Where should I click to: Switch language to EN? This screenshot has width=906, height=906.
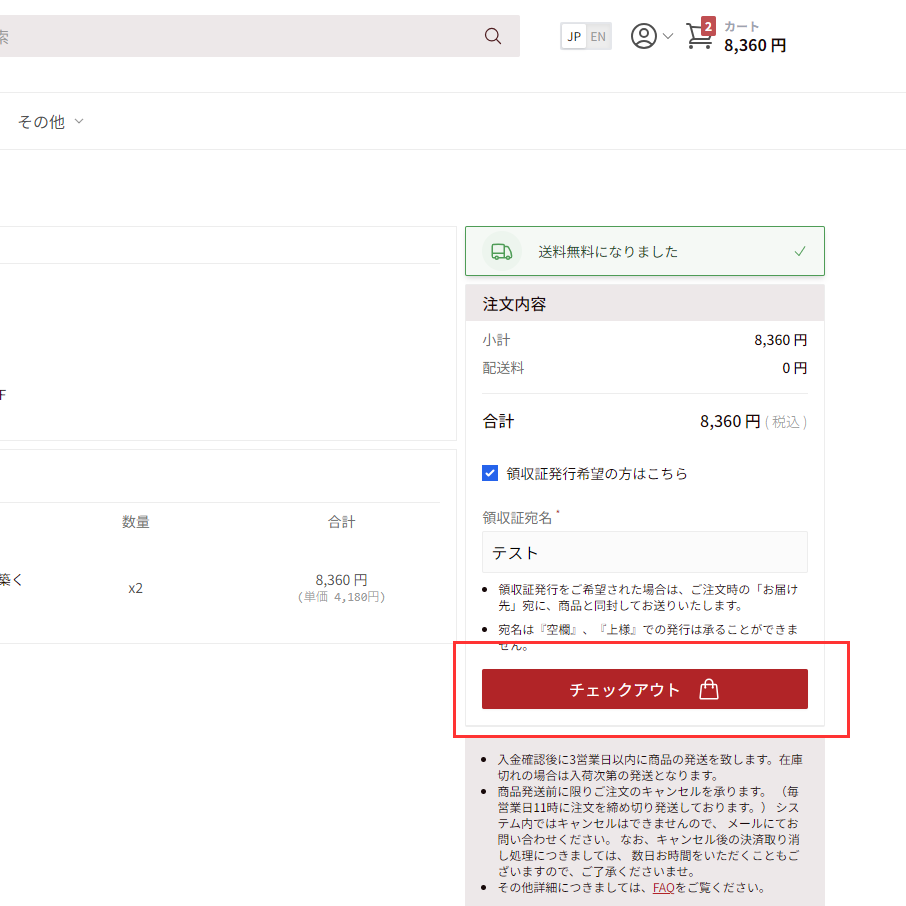[x=598, y=36]
